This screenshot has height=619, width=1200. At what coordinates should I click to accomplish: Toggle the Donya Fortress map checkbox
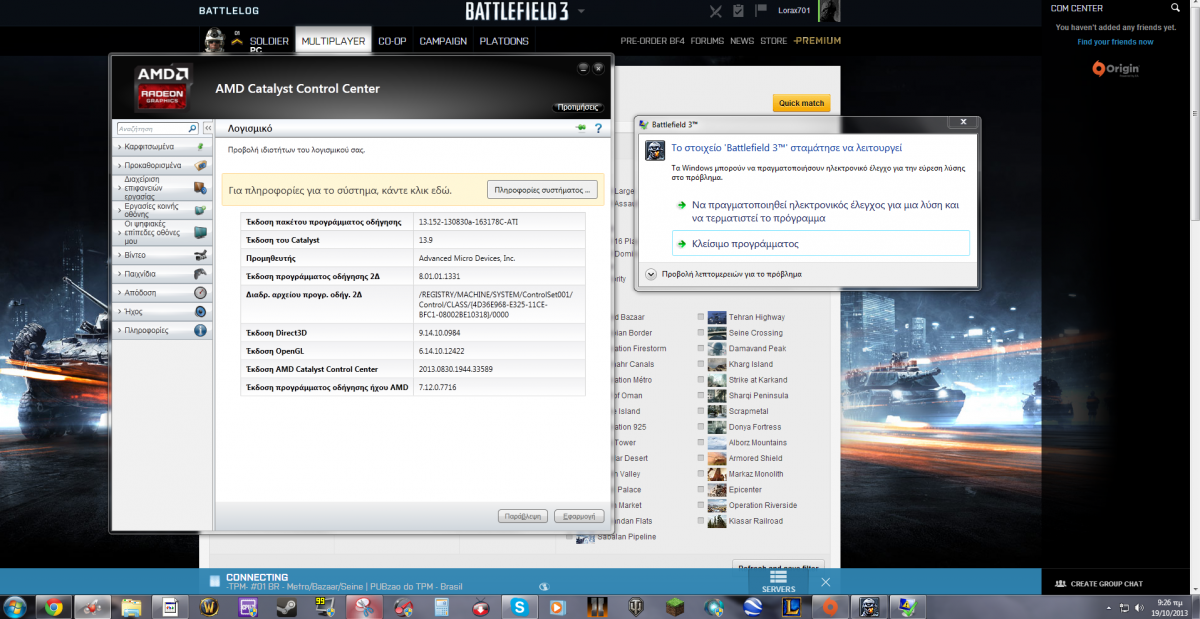coord(701,427)
